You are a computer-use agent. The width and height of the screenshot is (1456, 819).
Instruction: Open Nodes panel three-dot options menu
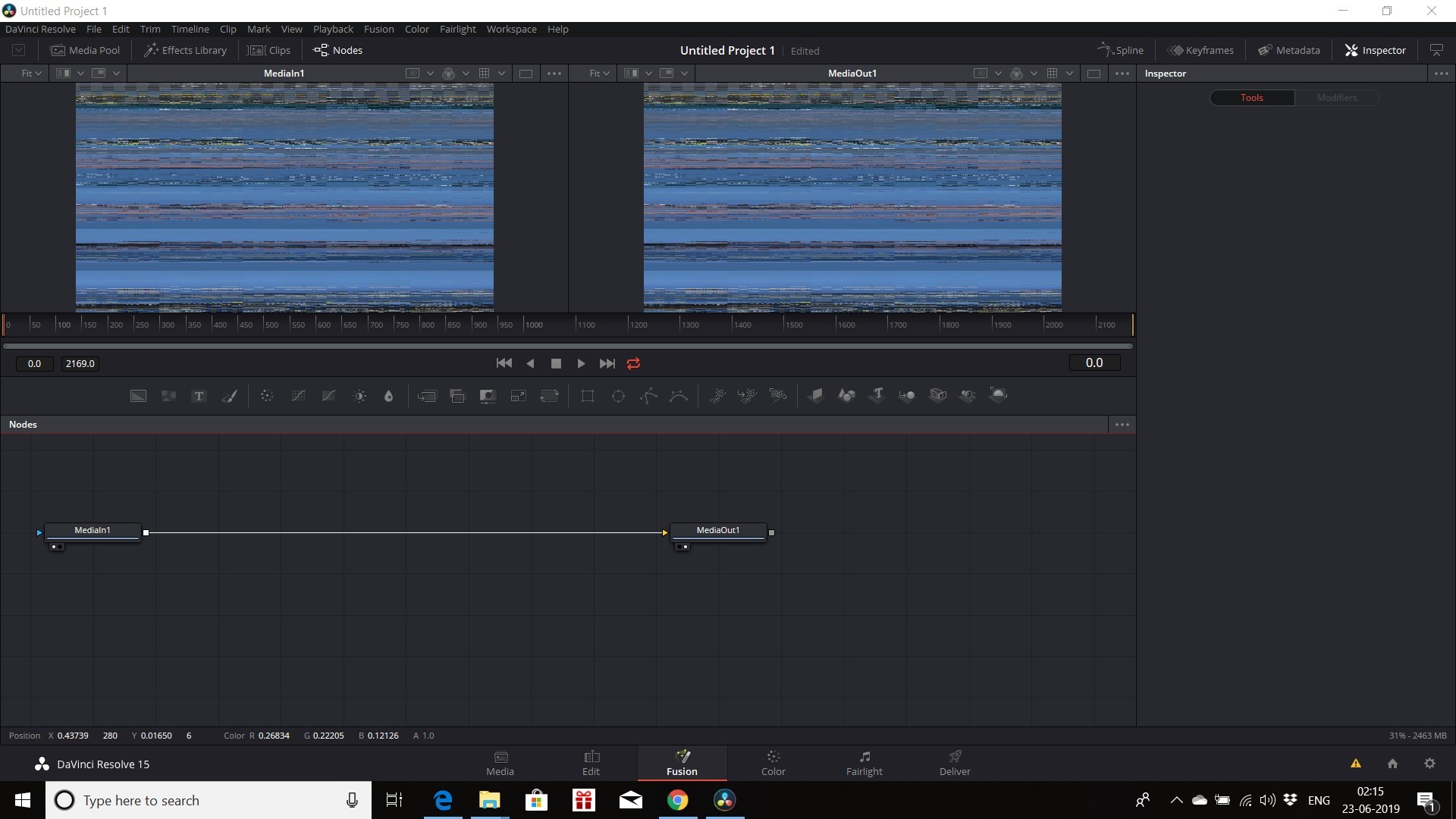pyautogui.click(x=1122, y=425)
